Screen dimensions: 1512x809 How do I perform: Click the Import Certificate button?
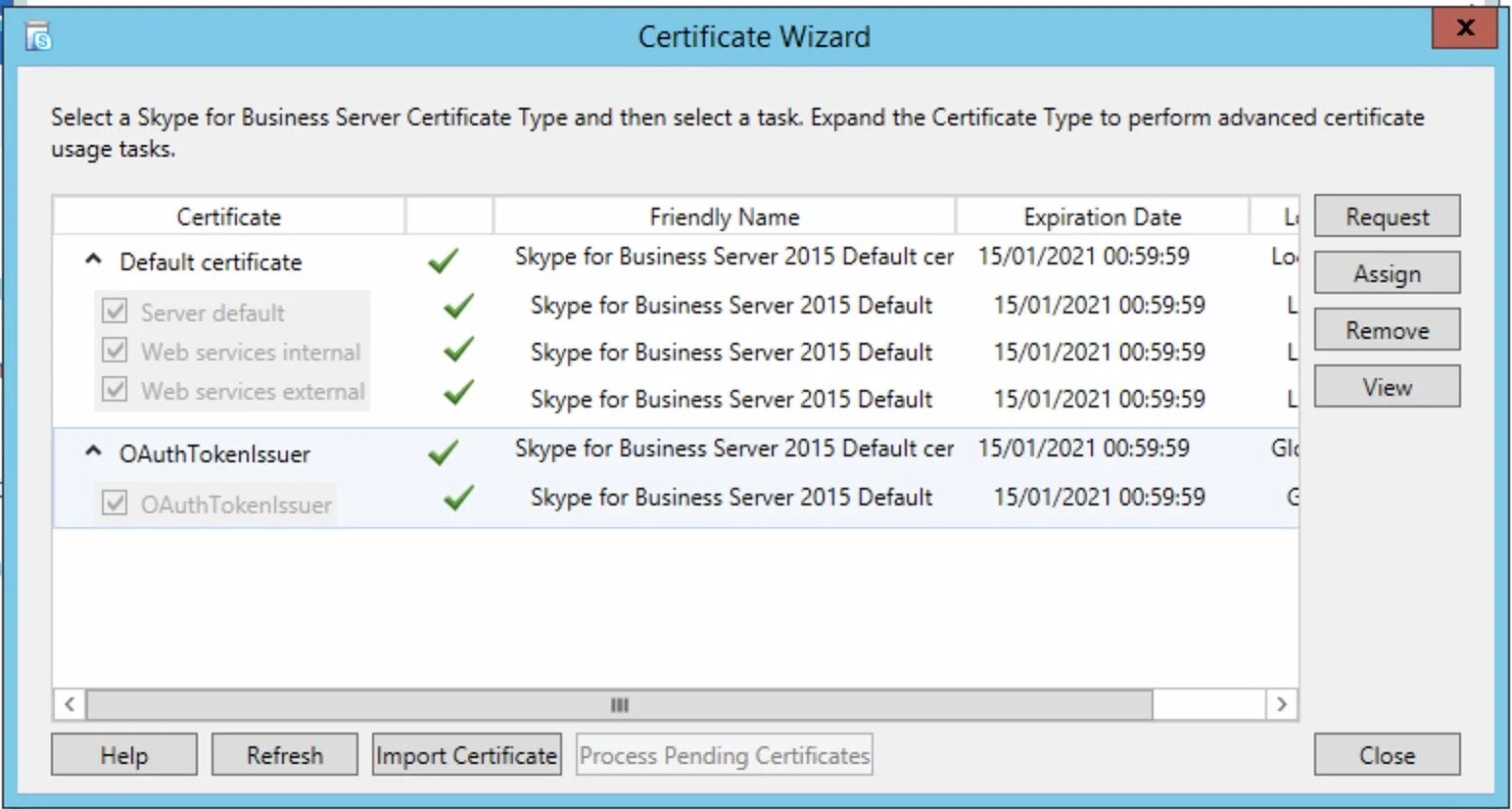pyautogui.click(x=467, y=755)
